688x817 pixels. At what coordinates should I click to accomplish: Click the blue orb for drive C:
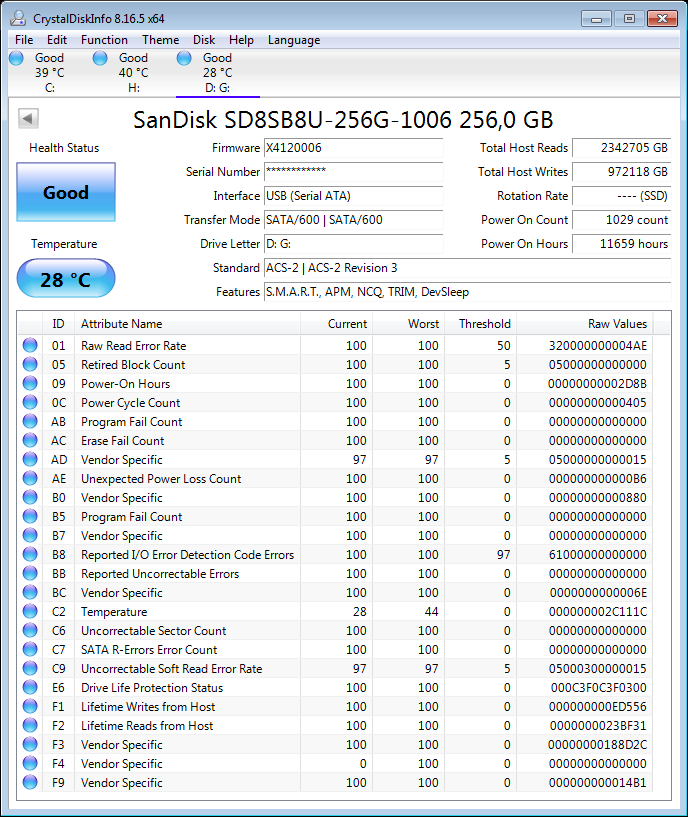tap(17, 58)
